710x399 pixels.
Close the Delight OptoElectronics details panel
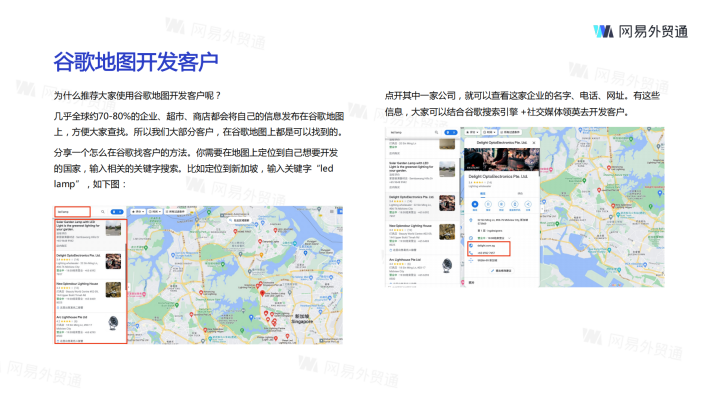point(534,143)
